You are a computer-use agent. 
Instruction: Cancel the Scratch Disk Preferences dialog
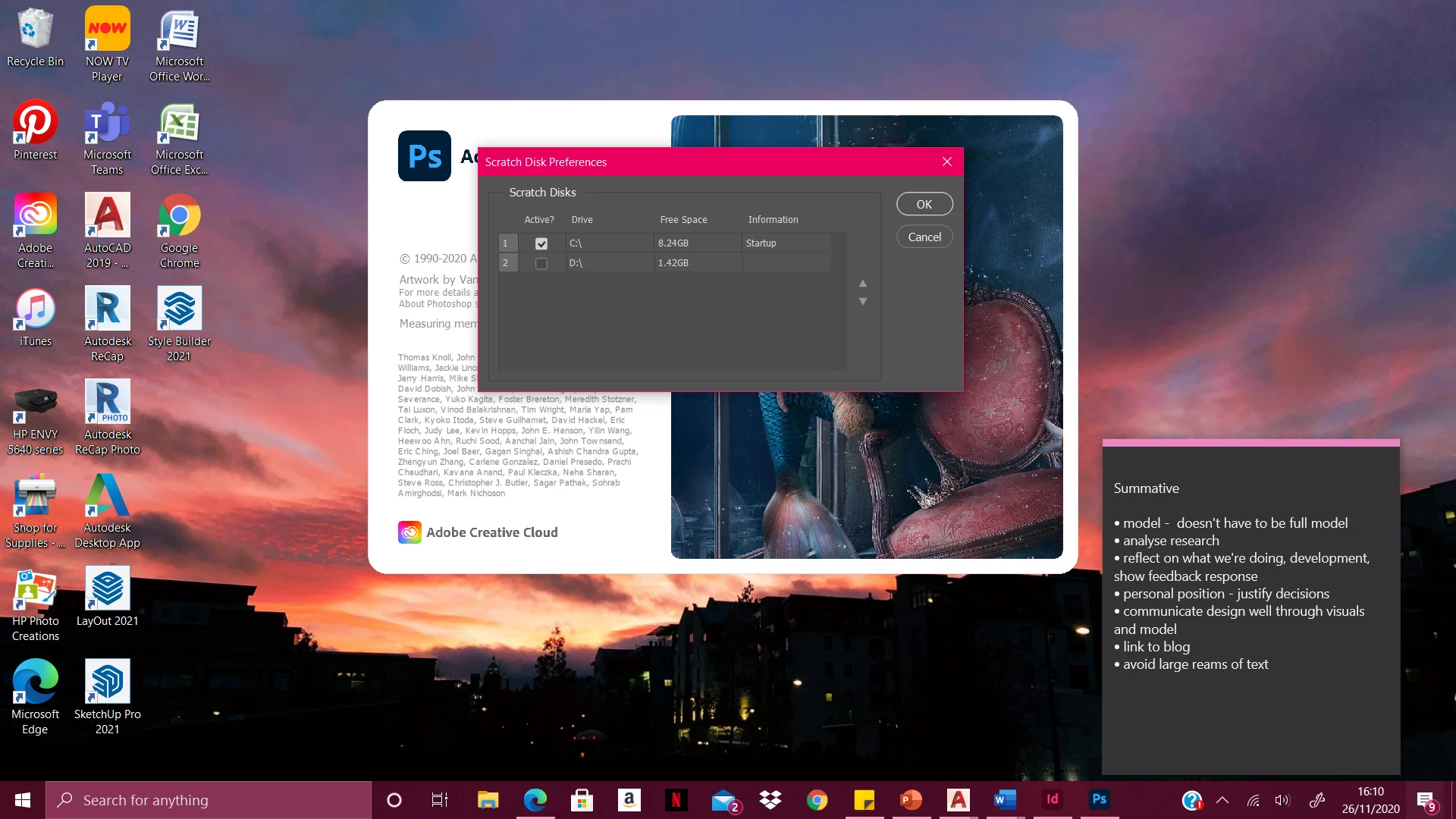(924, 237)
